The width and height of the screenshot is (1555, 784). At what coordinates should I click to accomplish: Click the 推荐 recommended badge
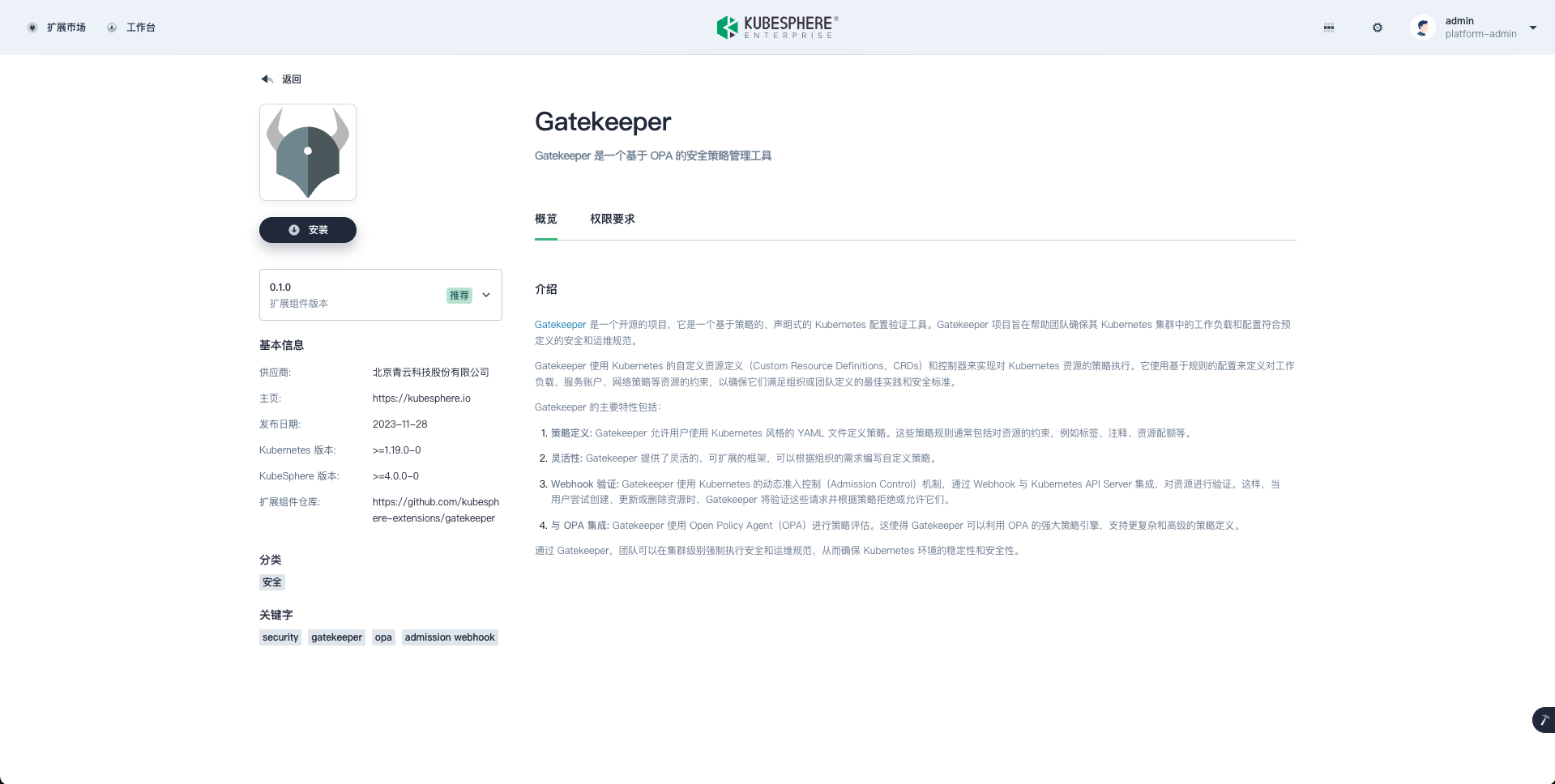click(x=459, y=296)
